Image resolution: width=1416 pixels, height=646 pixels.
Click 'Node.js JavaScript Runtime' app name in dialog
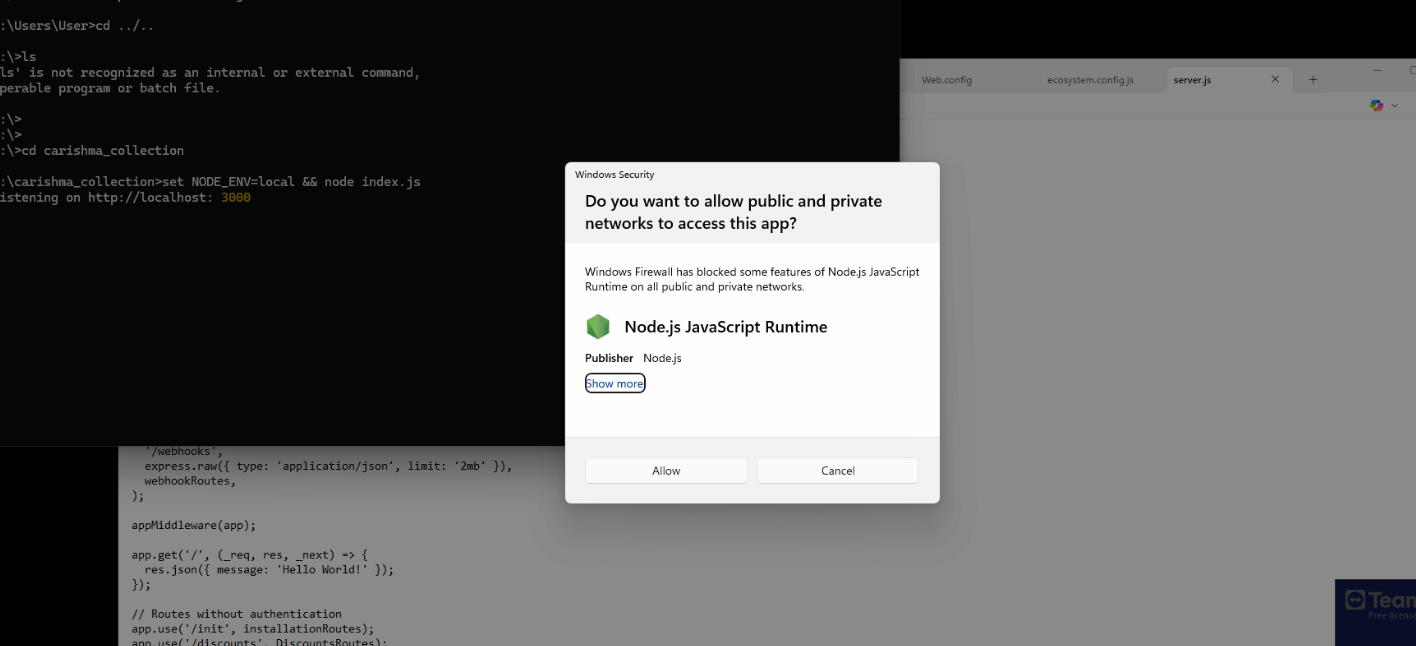pos(726,327)
